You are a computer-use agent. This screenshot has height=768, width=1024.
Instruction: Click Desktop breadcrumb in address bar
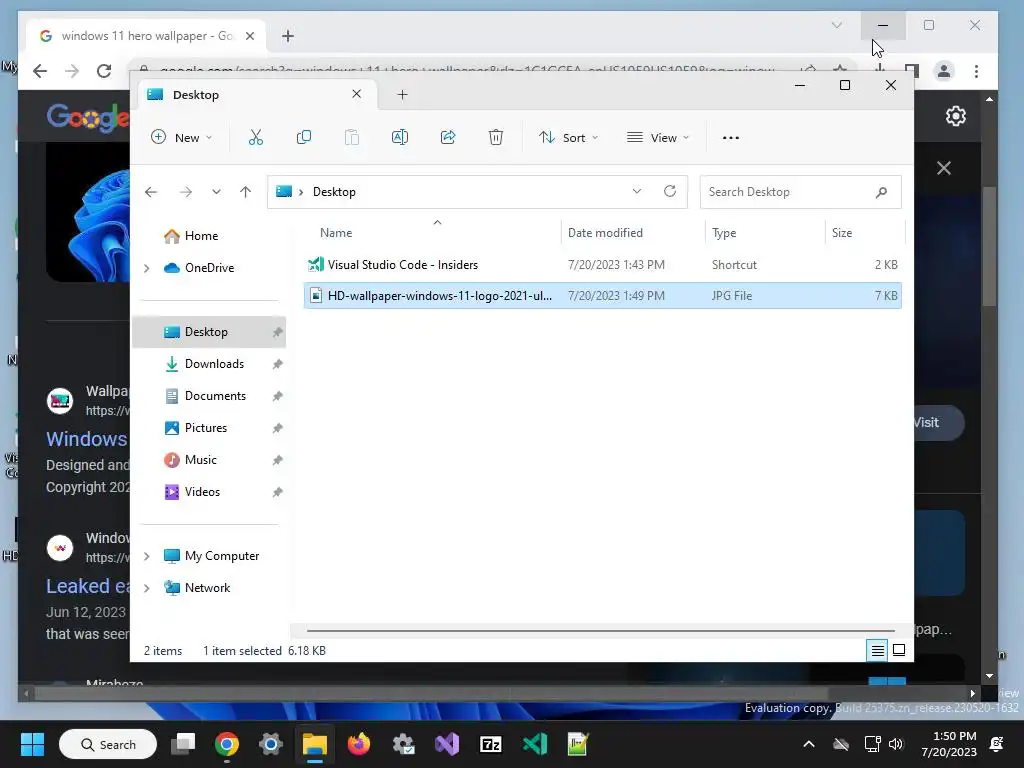coord(334,192)
